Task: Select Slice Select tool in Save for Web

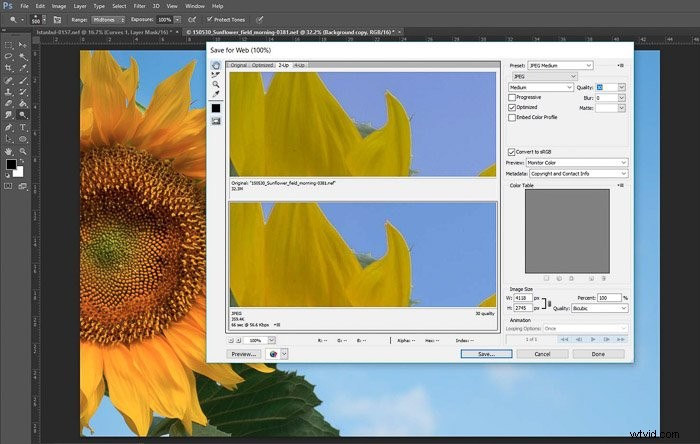Action: pos(216,75)
